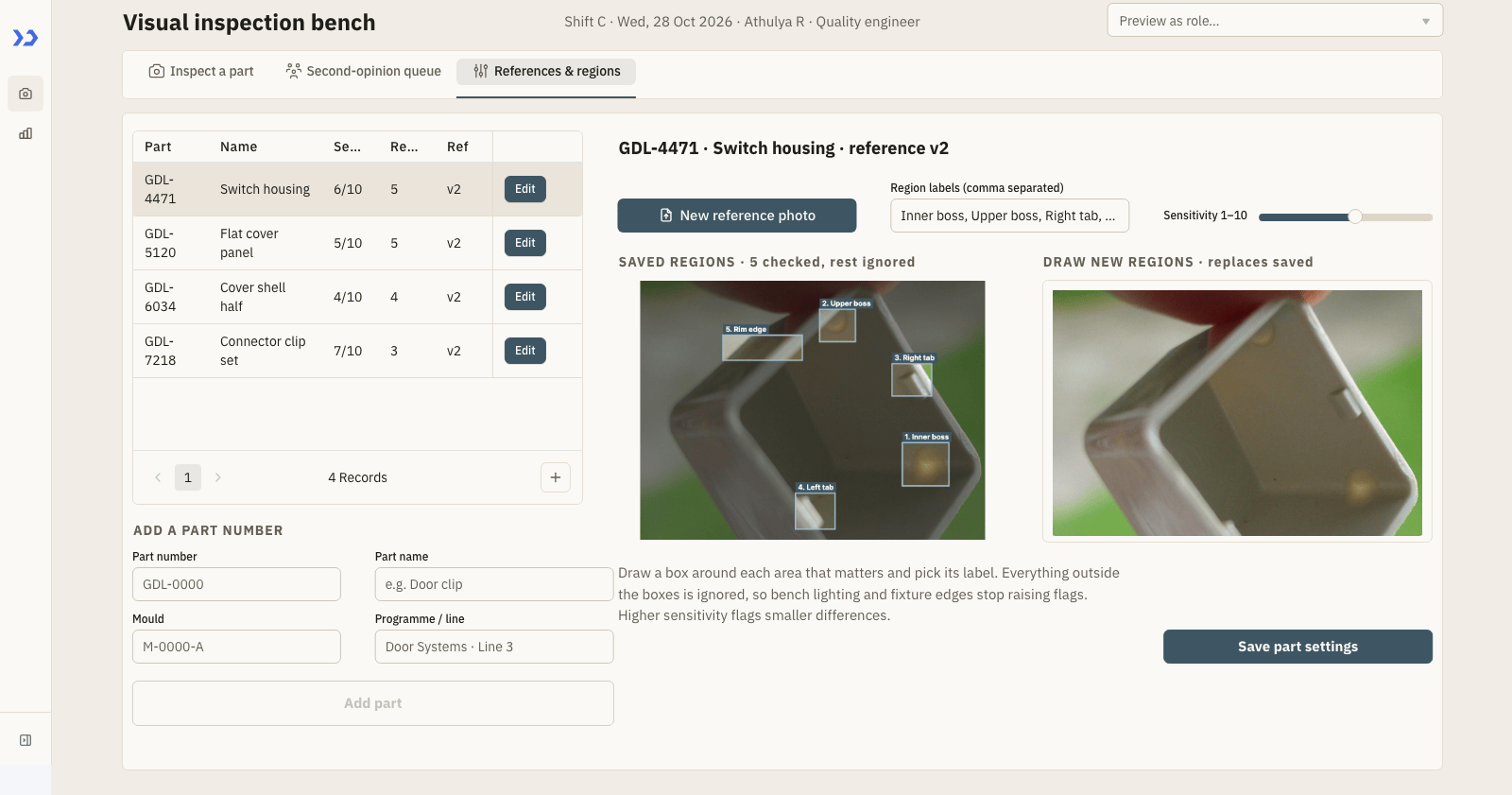Image resolution: width=1512 pixels, height=795 pixels.
Task: Click the disabled Add part button
Action: (x=373, y=703)
